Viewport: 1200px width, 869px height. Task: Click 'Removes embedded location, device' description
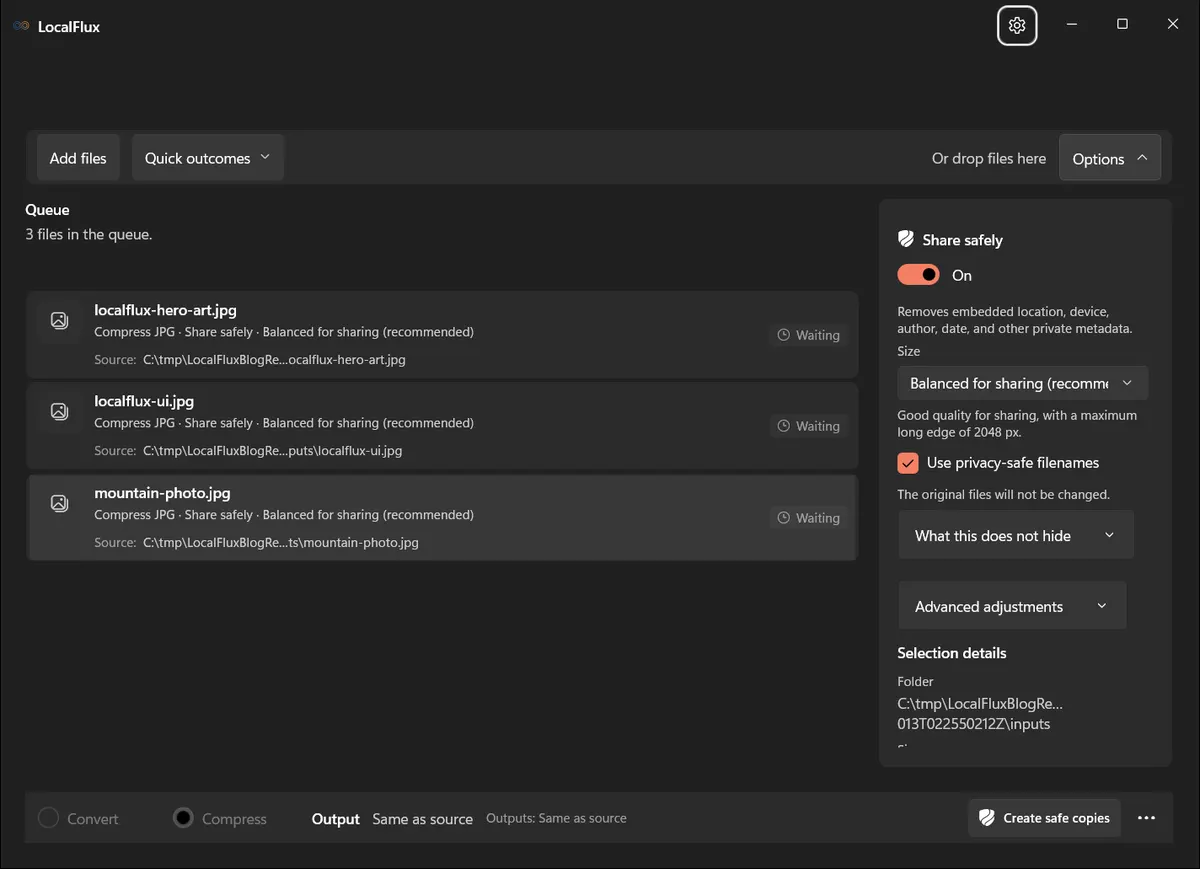pyautogui.click(x=1015, y=320)
